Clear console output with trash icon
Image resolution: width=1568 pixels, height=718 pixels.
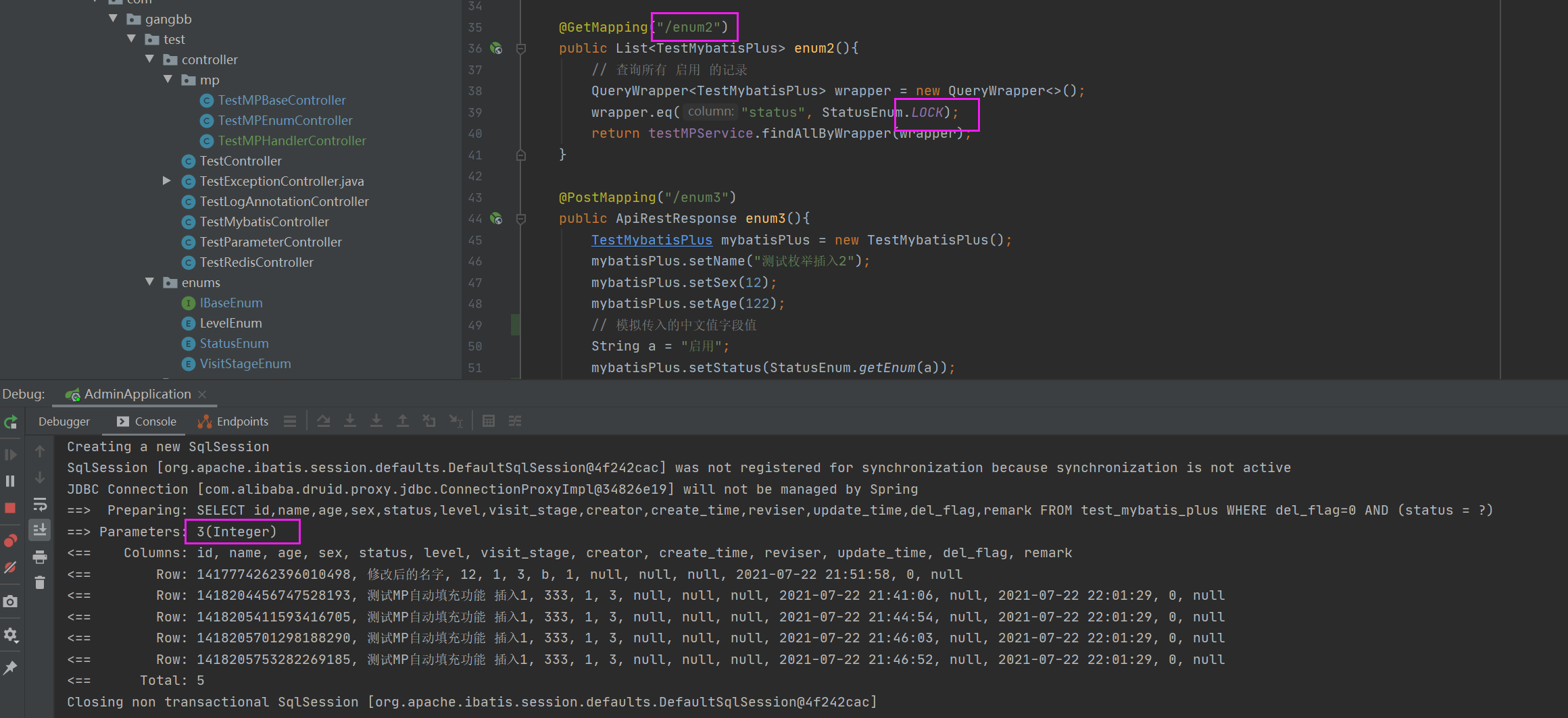pos(40,582)
